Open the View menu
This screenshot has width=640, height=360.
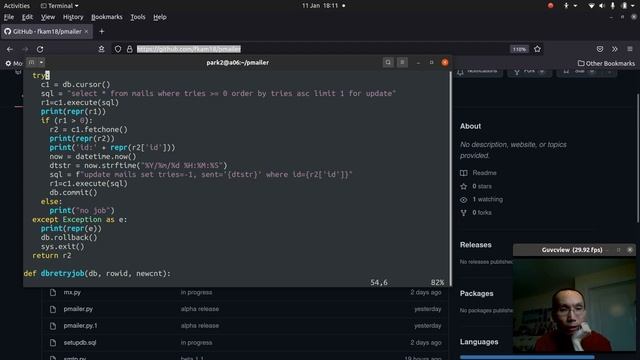pyautogui.click(x=48, y=17)
